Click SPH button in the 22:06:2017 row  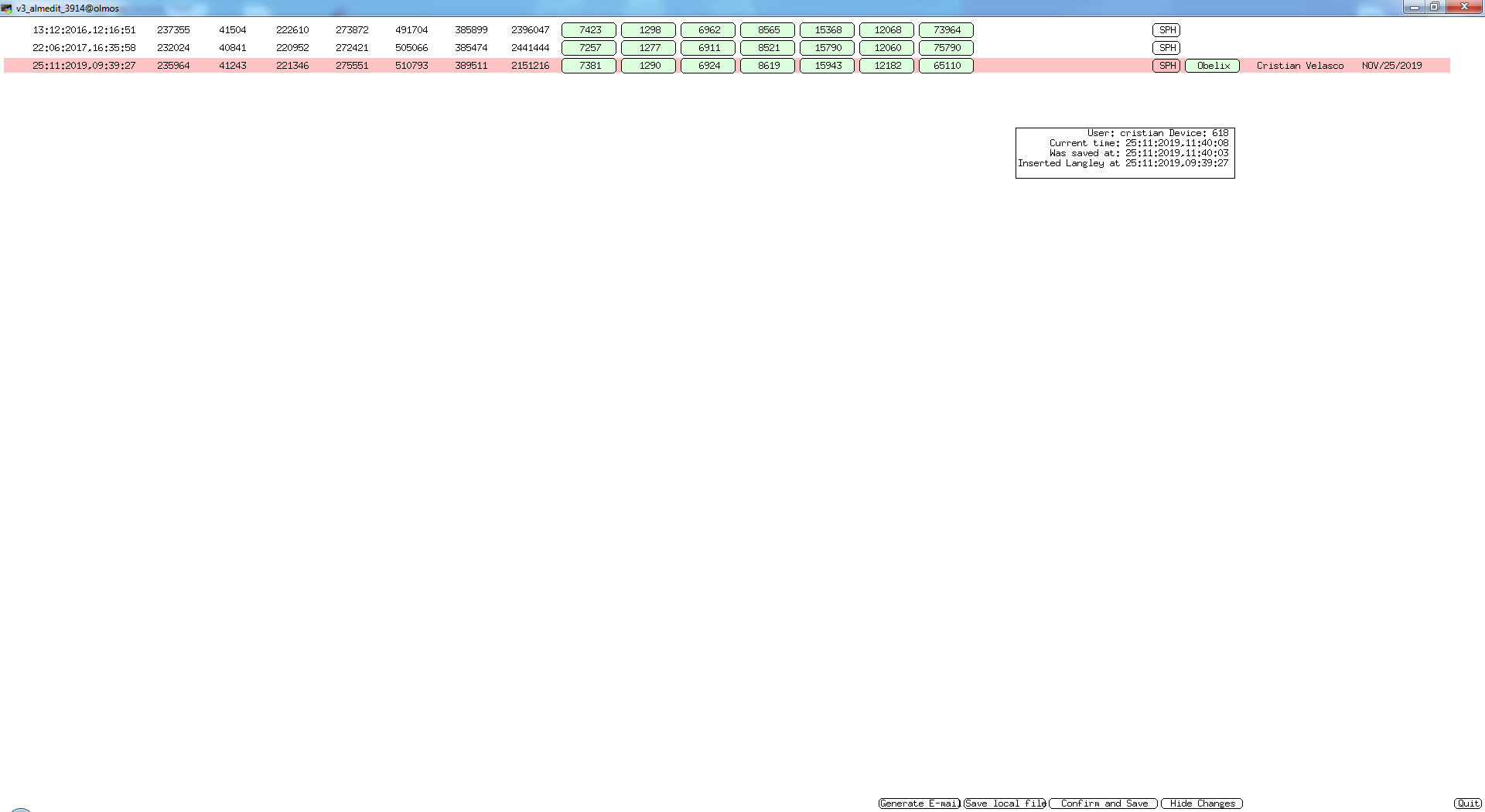tap(1166, 48)
